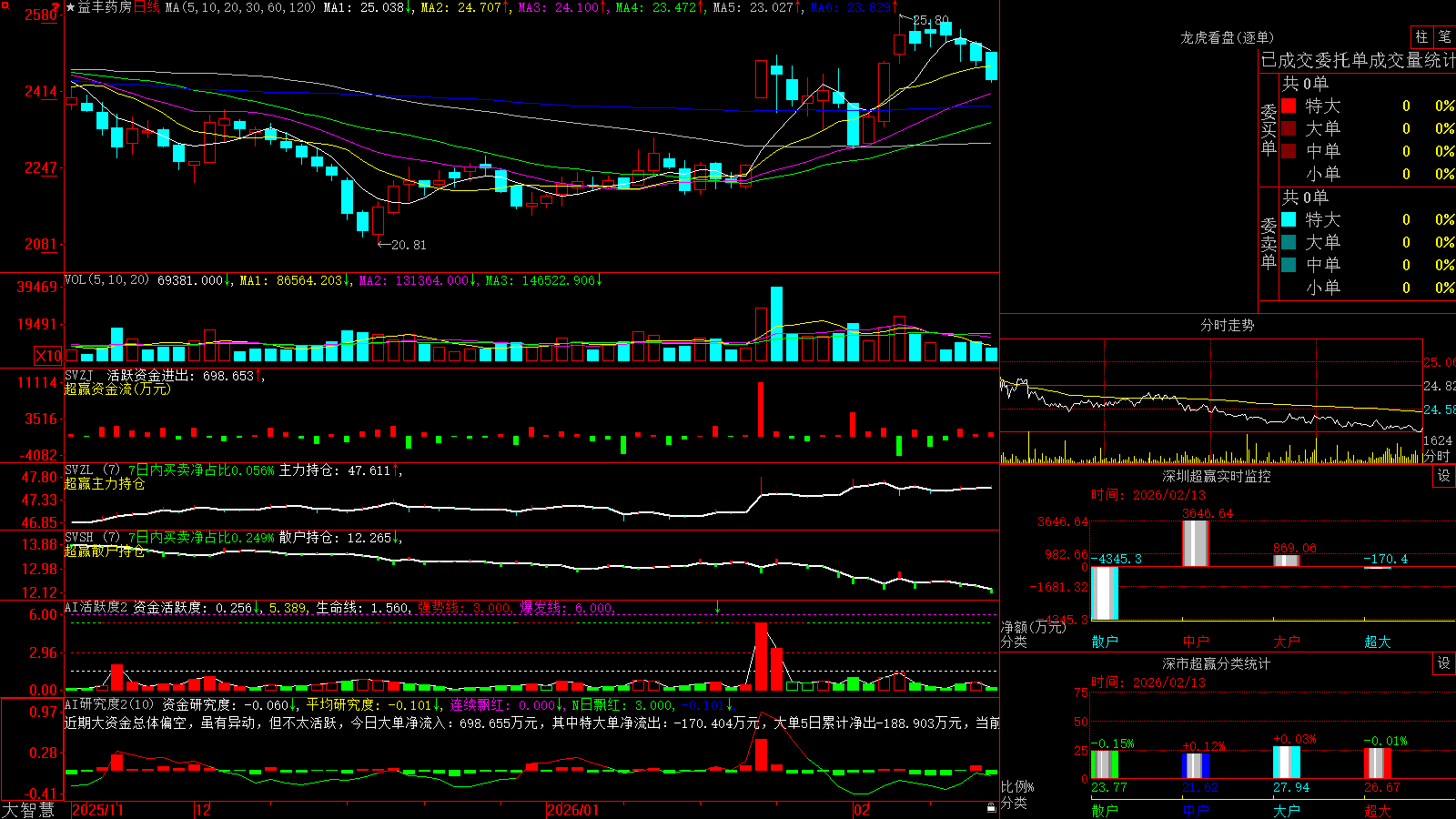
Task: Click the teal 中单 sell legend square
Action: tap(1289, 265)
